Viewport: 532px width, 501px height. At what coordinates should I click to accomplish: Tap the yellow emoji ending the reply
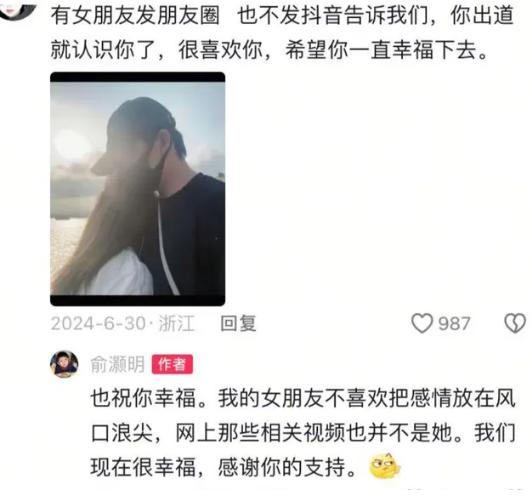[384, 466]
